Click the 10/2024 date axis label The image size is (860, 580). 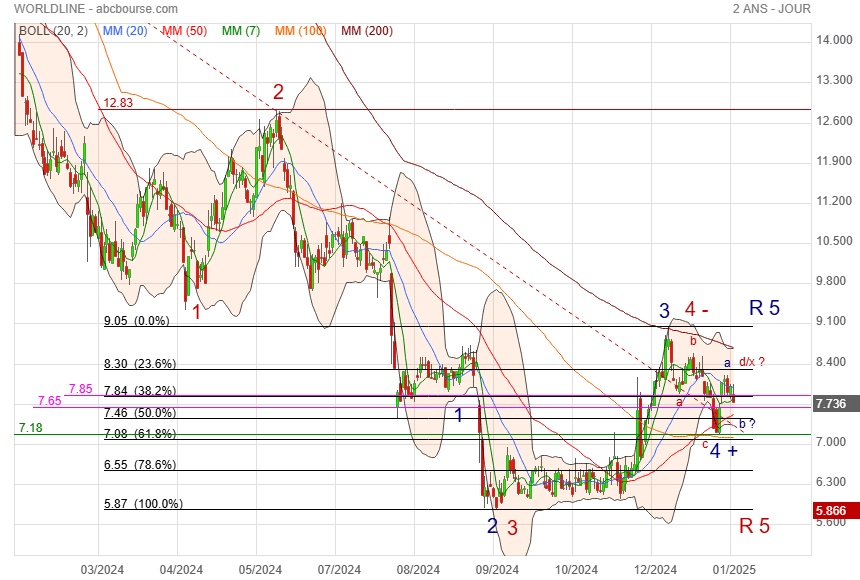point(576,570)
